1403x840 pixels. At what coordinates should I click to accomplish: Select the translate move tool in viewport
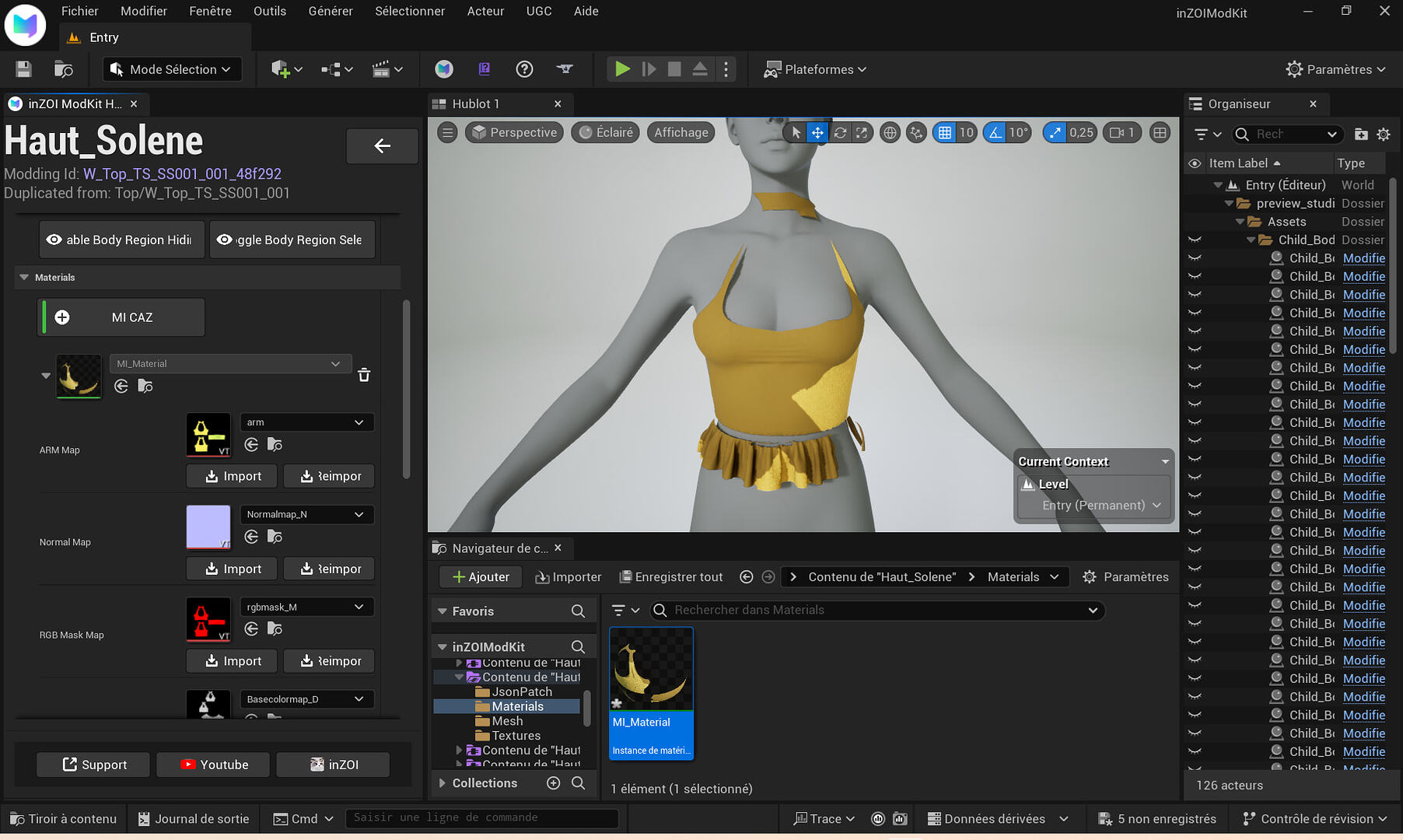[x=817, y=133]
